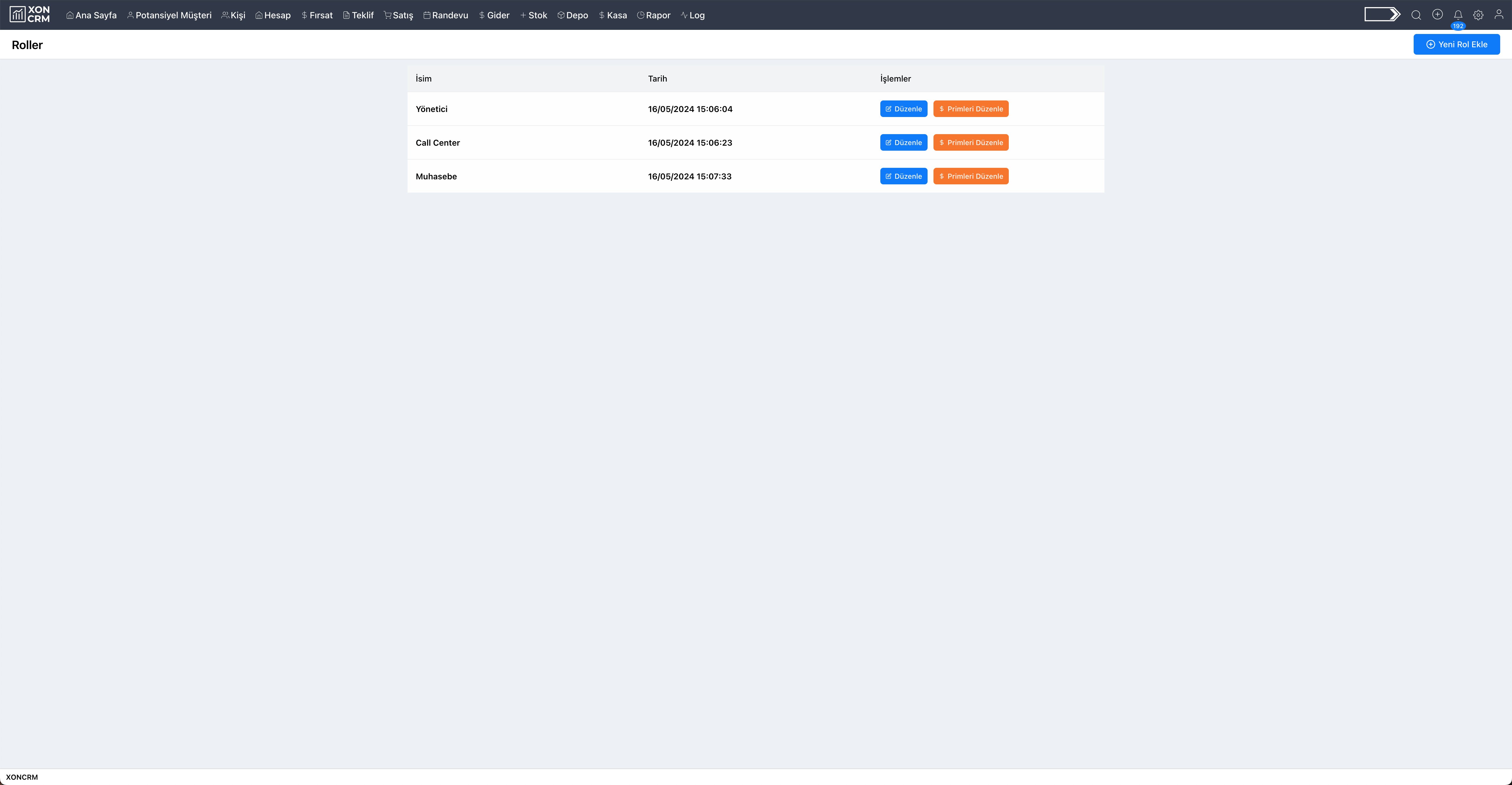
Task: Navigate to Depo menu
Action: point(573,15)
